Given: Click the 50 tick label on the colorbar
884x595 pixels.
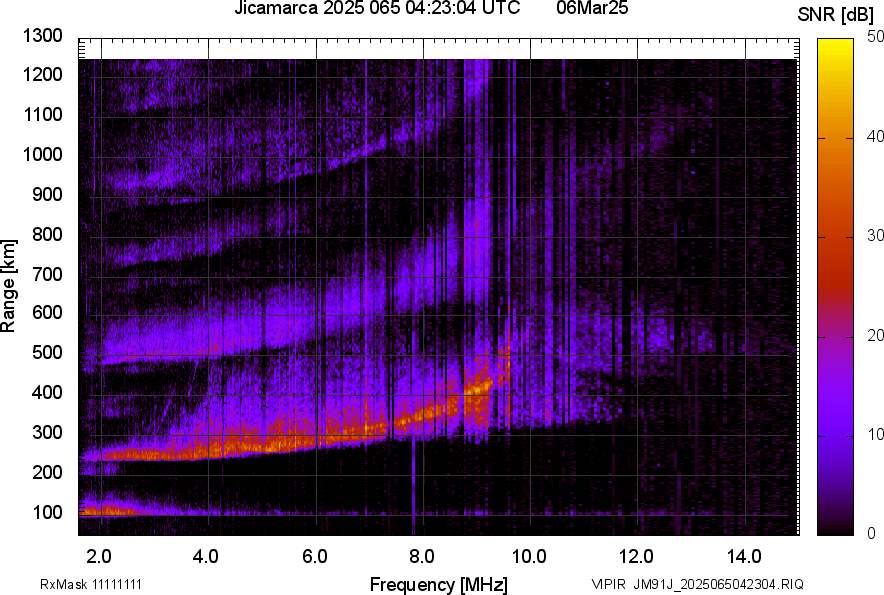Looking at the screenshot, I should 876,37.
